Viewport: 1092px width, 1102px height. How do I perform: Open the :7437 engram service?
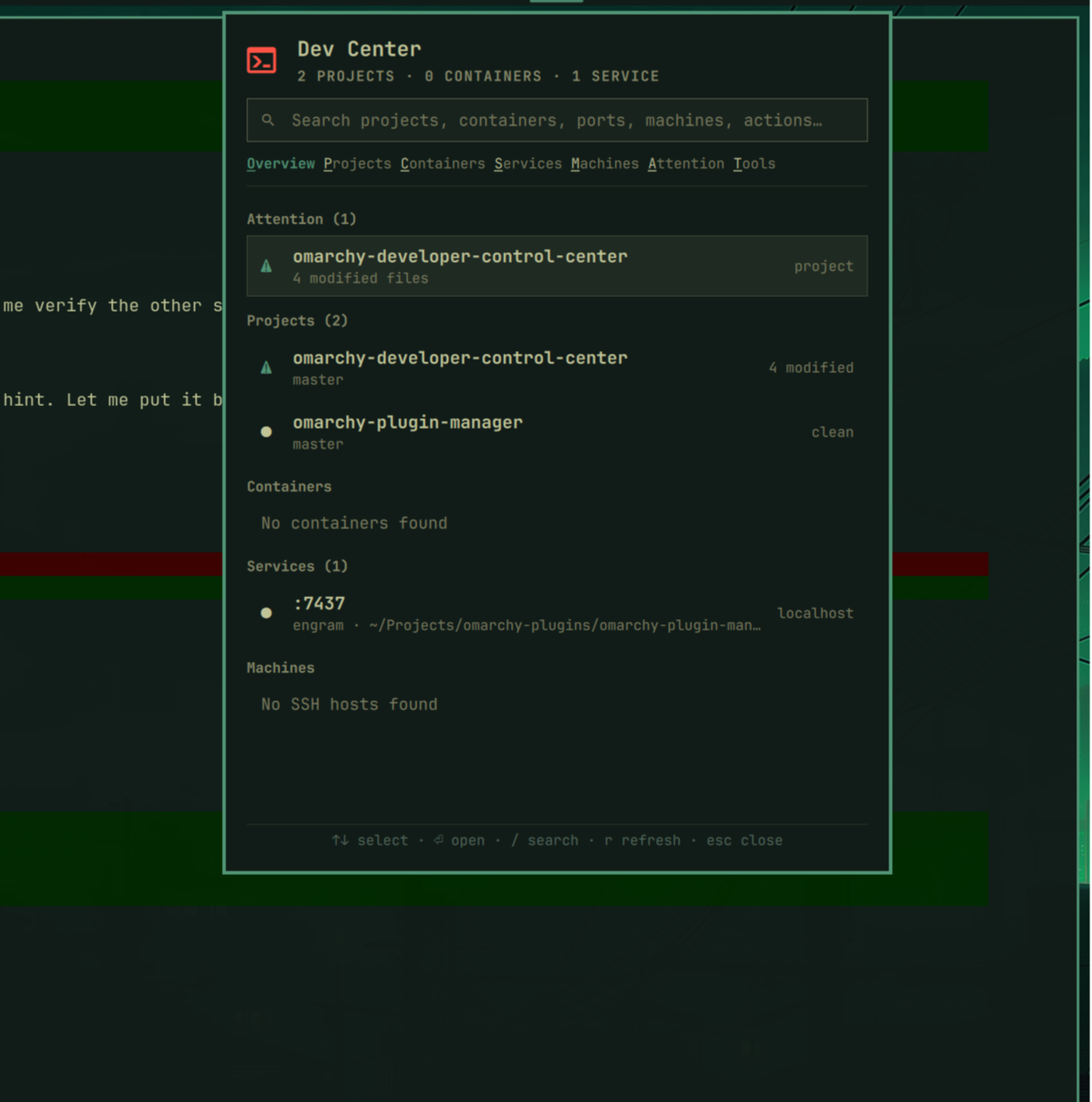click(557, 613)
